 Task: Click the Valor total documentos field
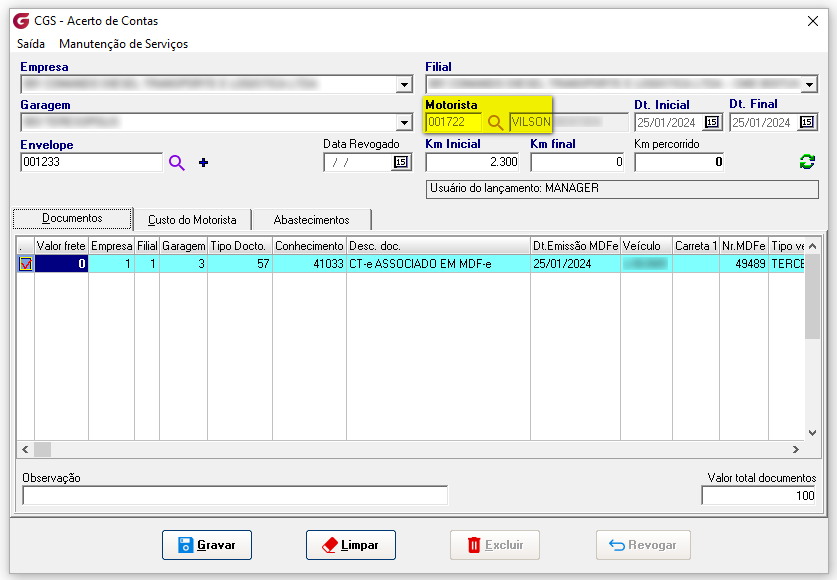(x=759, y=496)
